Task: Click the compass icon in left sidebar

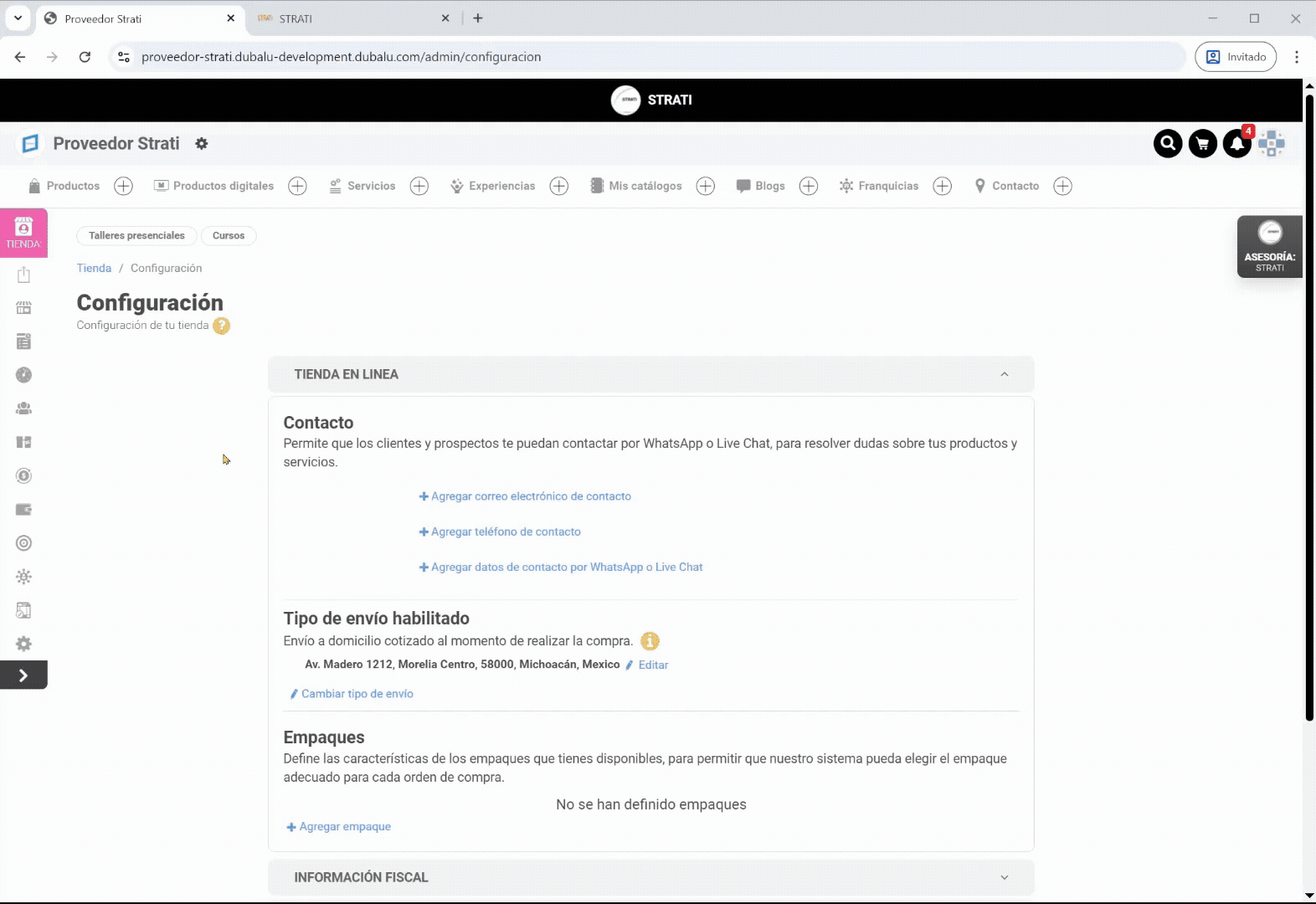Action: [23, 375]
